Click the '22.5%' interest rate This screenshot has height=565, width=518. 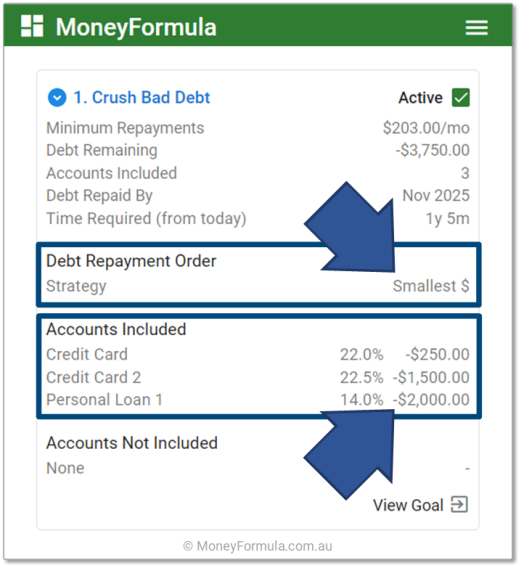(x=362, y=378)
